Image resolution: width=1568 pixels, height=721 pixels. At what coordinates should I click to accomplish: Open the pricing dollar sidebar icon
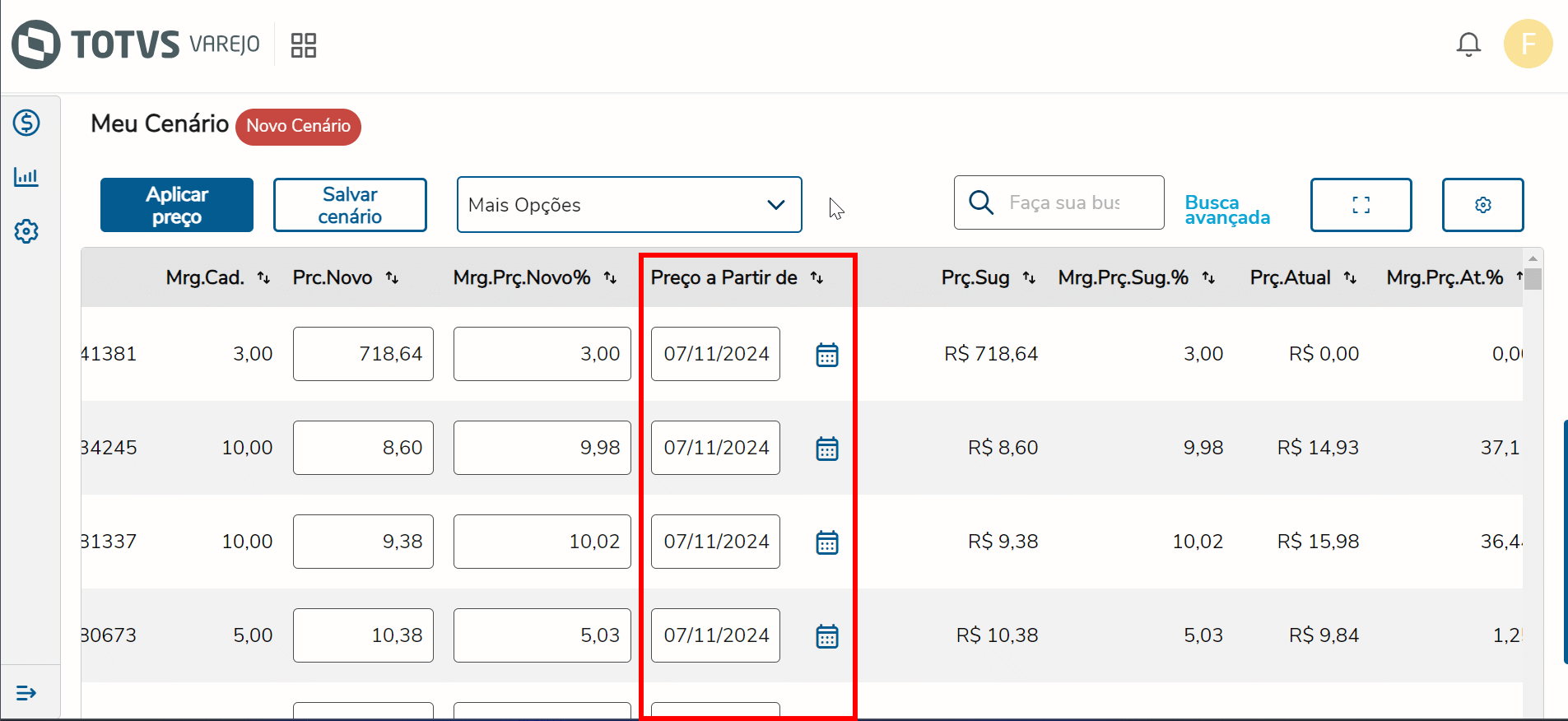pos(26,123)
